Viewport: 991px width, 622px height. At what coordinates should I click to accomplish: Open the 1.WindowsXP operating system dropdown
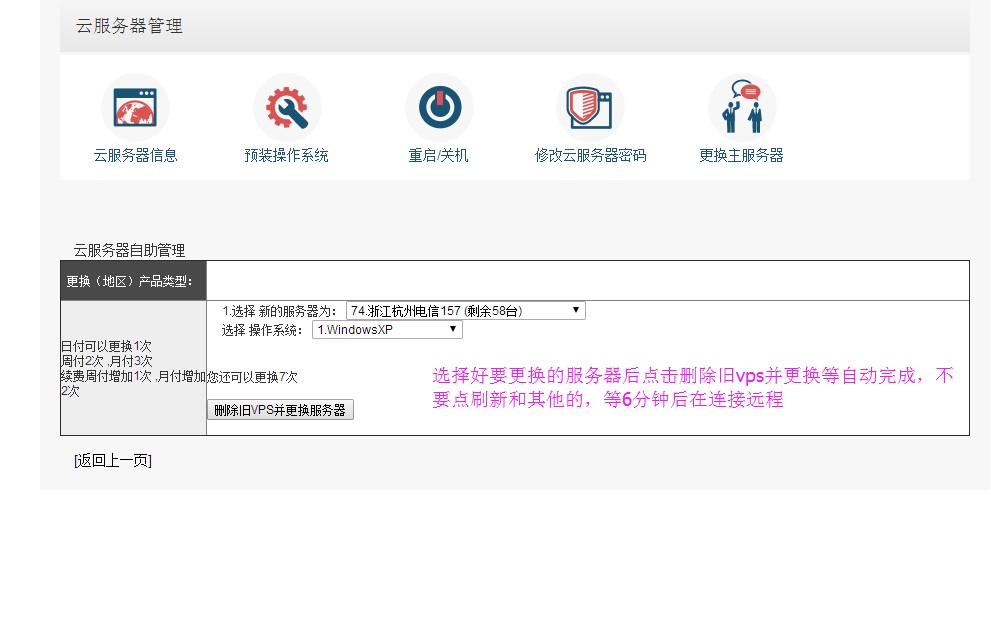pos(387,330)
